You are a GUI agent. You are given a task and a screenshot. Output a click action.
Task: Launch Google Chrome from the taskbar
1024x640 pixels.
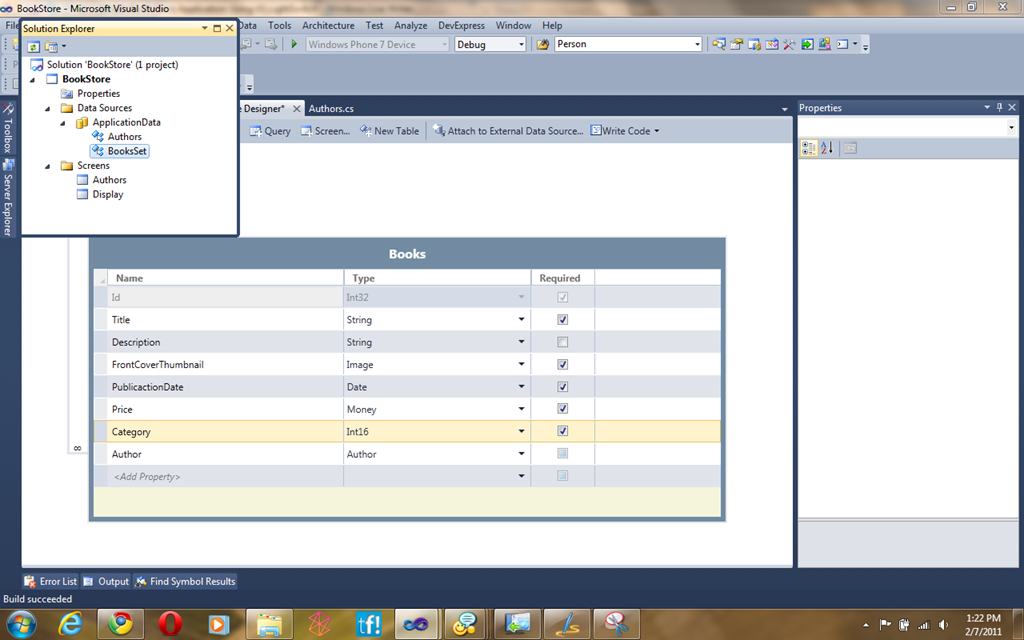click(120, 624)
